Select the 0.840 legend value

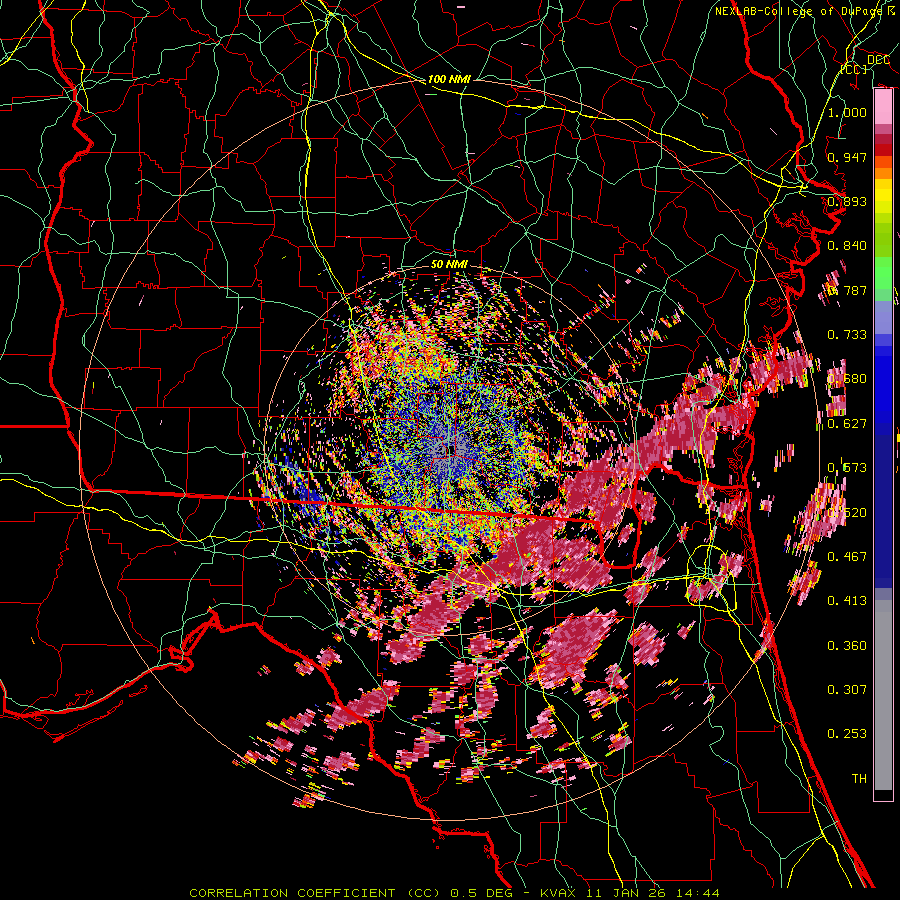tap(847, 246)
